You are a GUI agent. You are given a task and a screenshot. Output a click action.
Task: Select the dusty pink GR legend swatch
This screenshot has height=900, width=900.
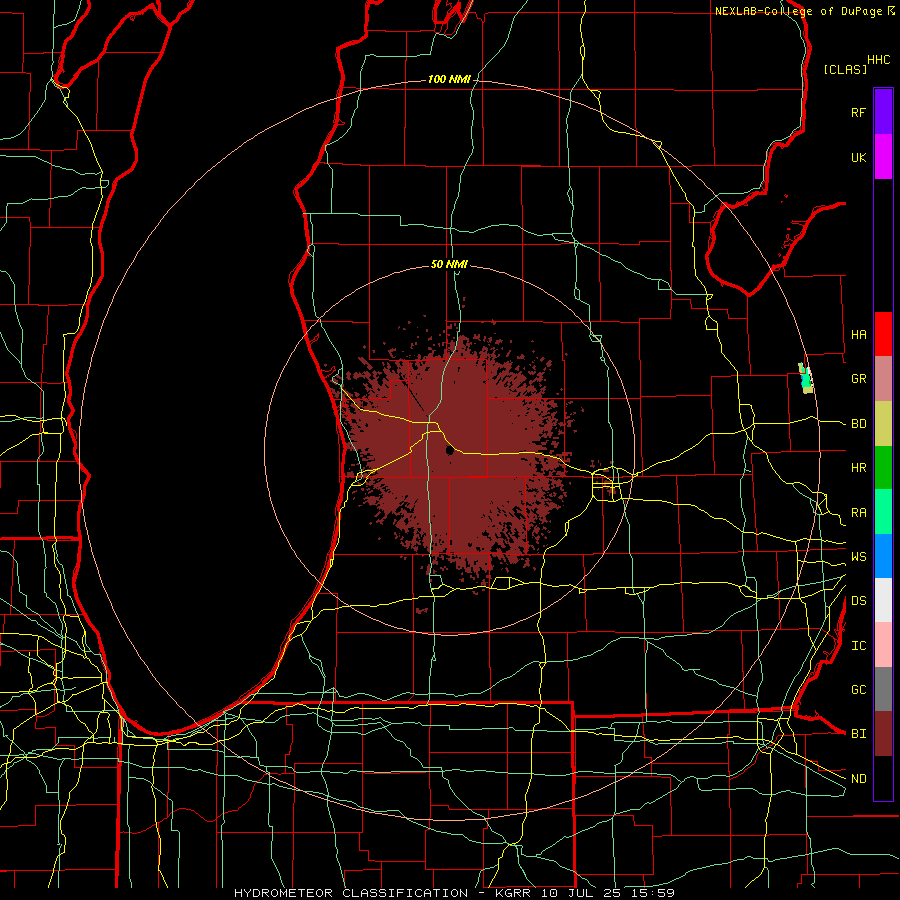pos(883,378)
